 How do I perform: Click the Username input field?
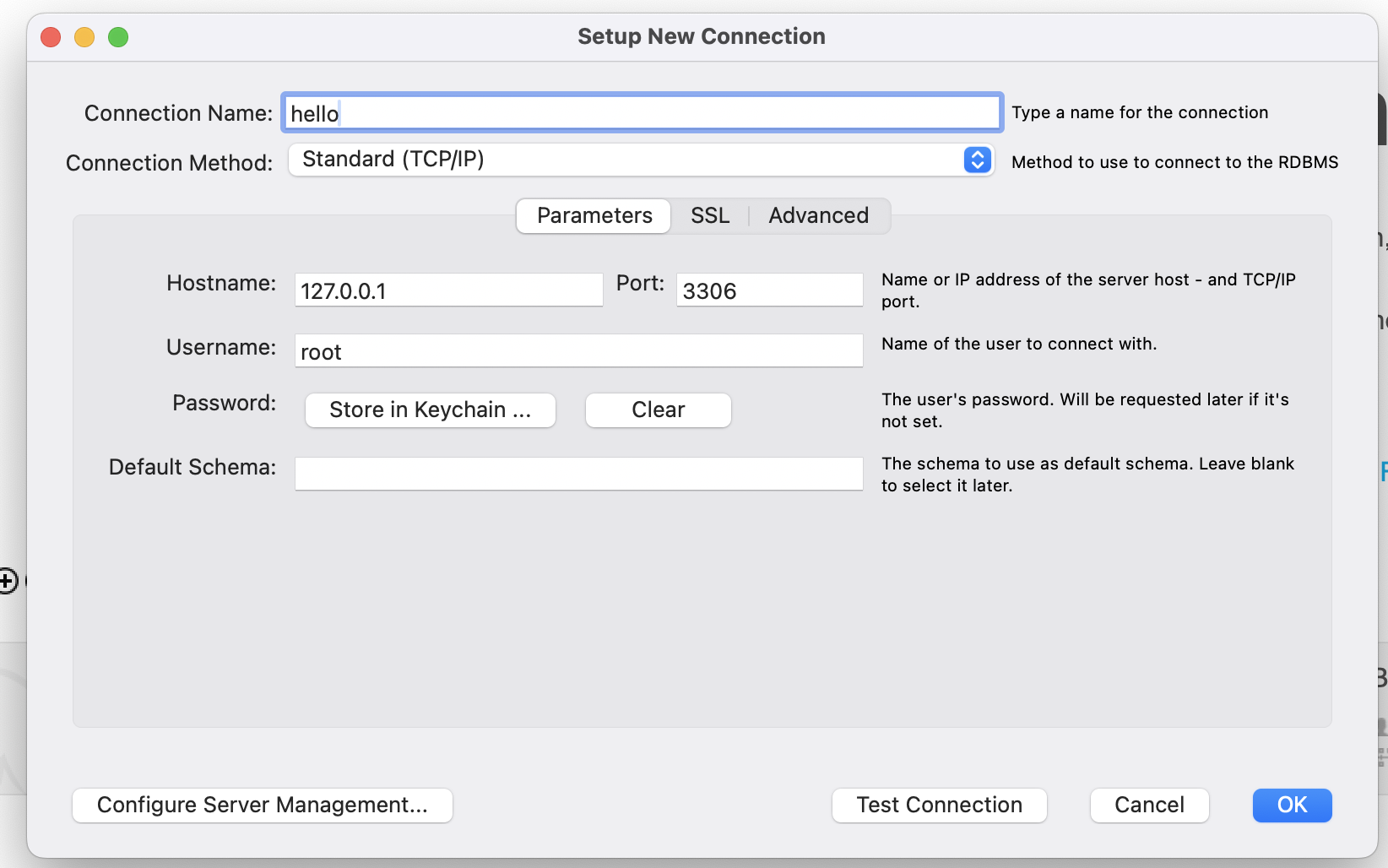coord(578,351)
